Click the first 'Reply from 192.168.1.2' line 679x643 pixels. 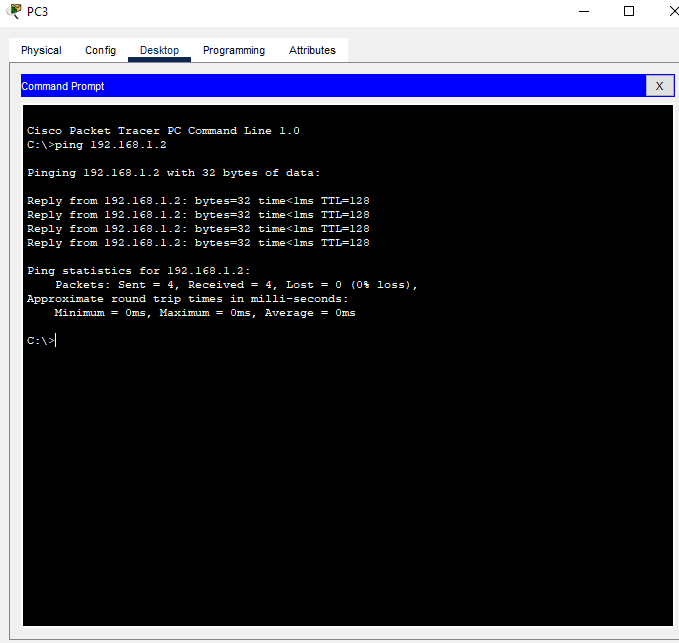(x=198, y=201)
